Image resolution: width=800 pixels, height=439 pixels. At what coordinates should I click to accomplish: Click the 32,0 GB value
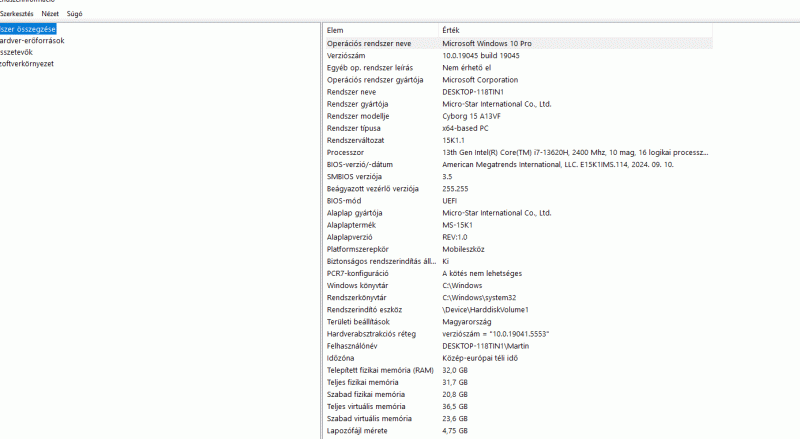[x=455, y=371]
